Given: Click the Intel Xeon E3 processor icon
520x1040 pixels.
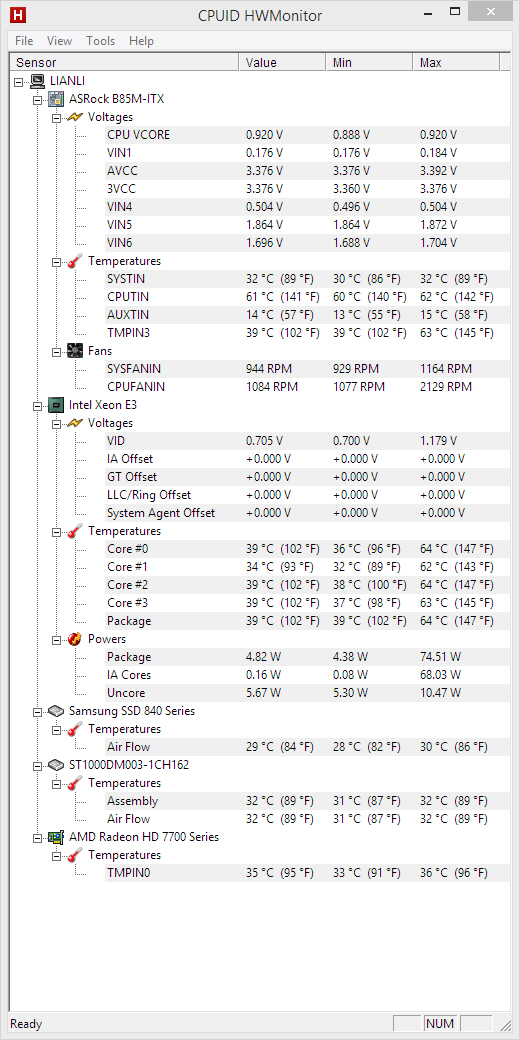Looking at the screenshot, I should point(56,404).
